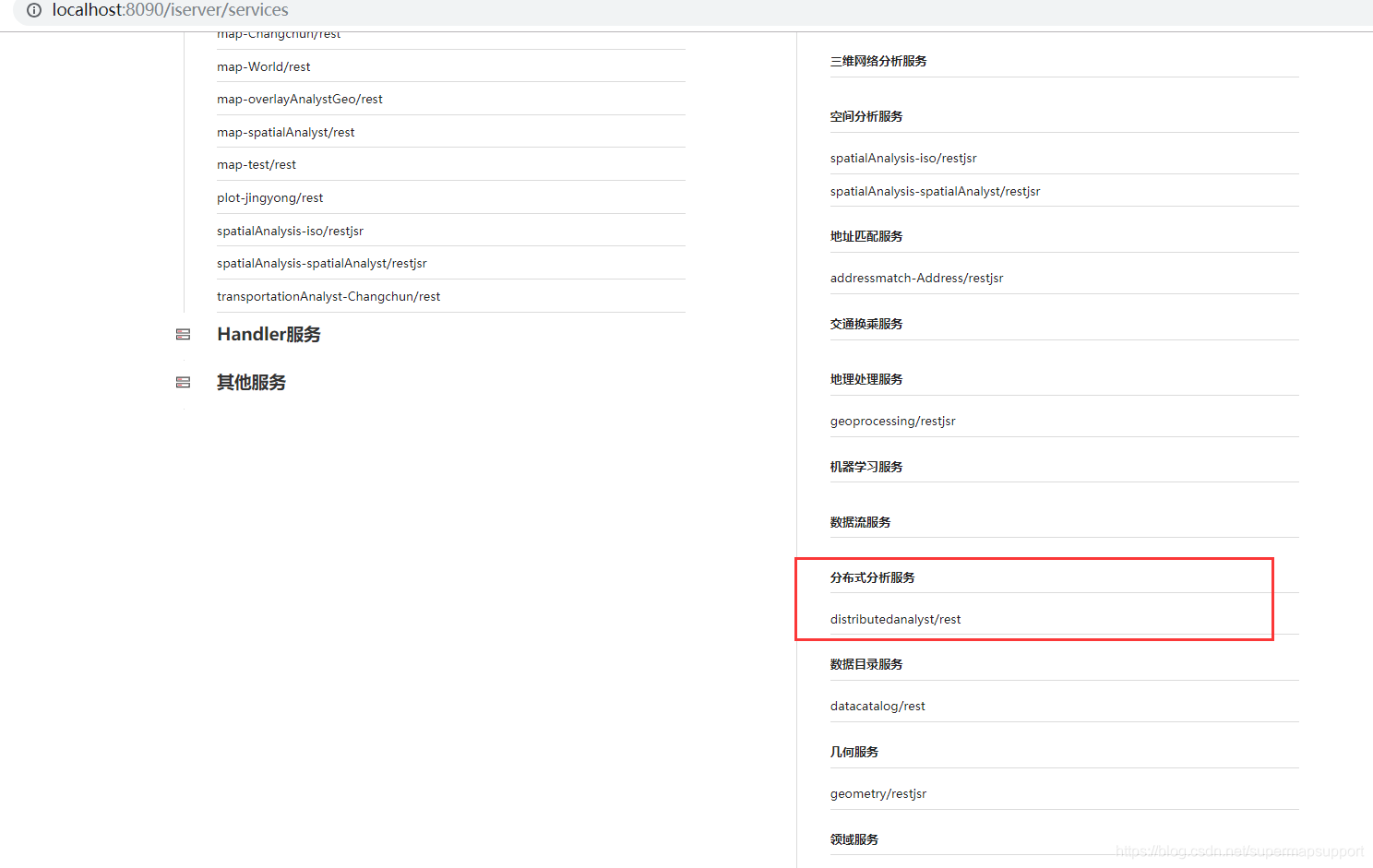Select the 空间分析服务 category heading
1373x868 pixels.
click(866, 116)
